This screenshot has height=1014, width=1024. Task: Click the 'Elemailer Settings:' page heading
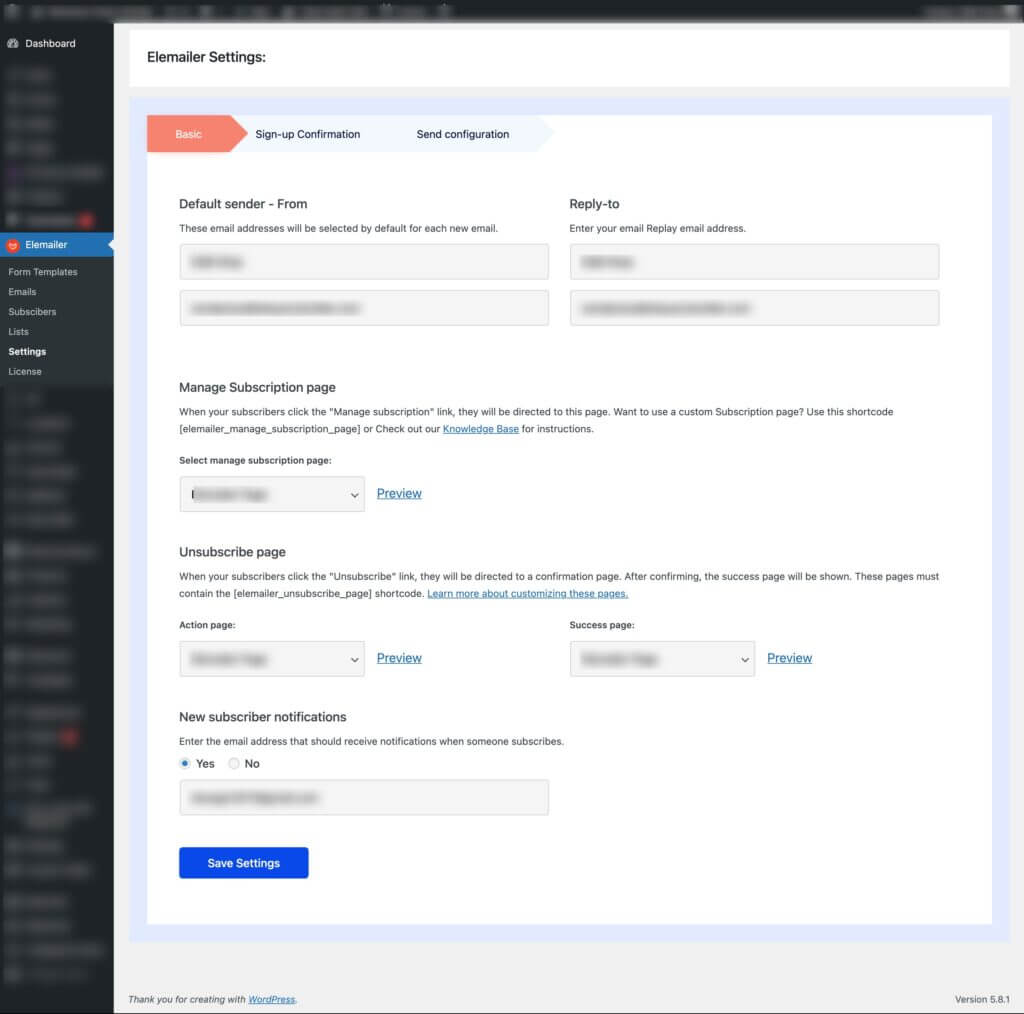pos(206,57)
